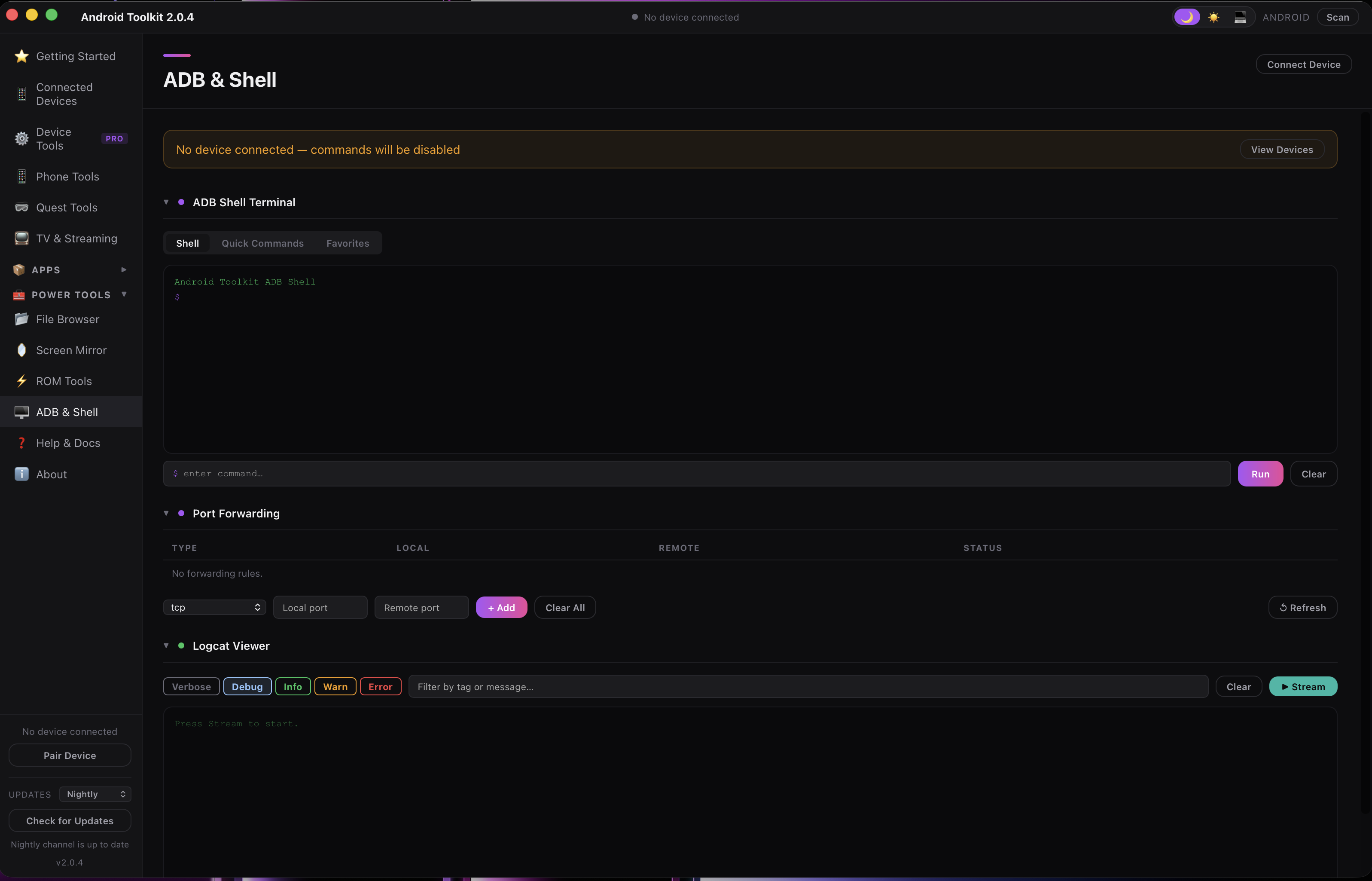
Task: Collapse the Logcat Viewer section
Action: 166,645
